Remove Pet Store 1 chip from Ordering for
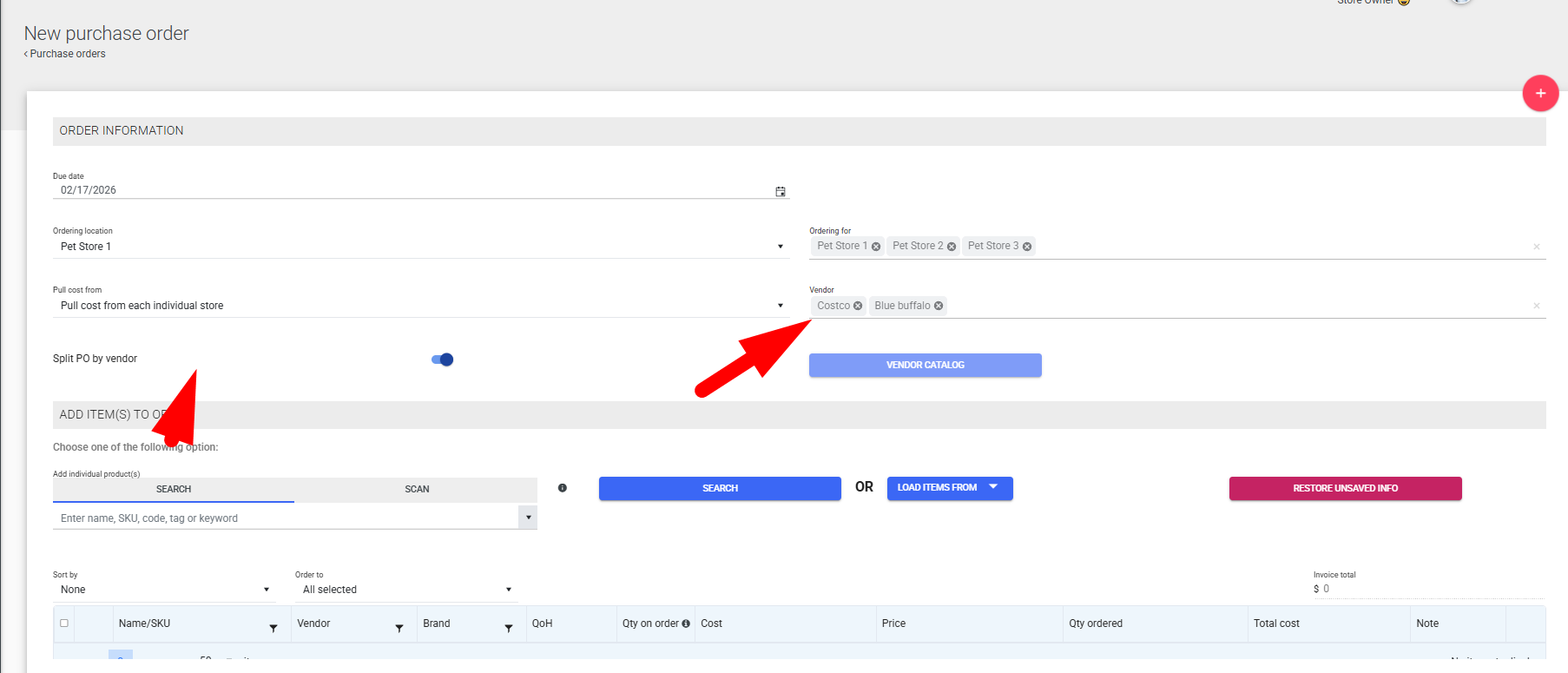The height and width of the screenshot is (673, 1568). [x=876, y=247]
